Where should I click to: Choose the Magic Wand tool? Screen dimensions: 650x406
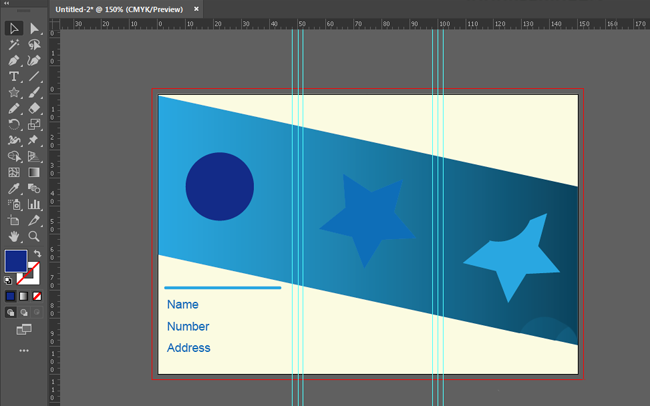[x=14, y=45]
